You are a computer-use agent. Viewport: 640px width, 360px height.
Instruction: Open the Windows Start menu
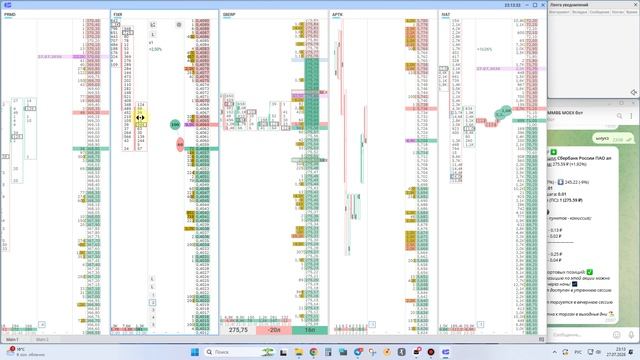point(195,352)
